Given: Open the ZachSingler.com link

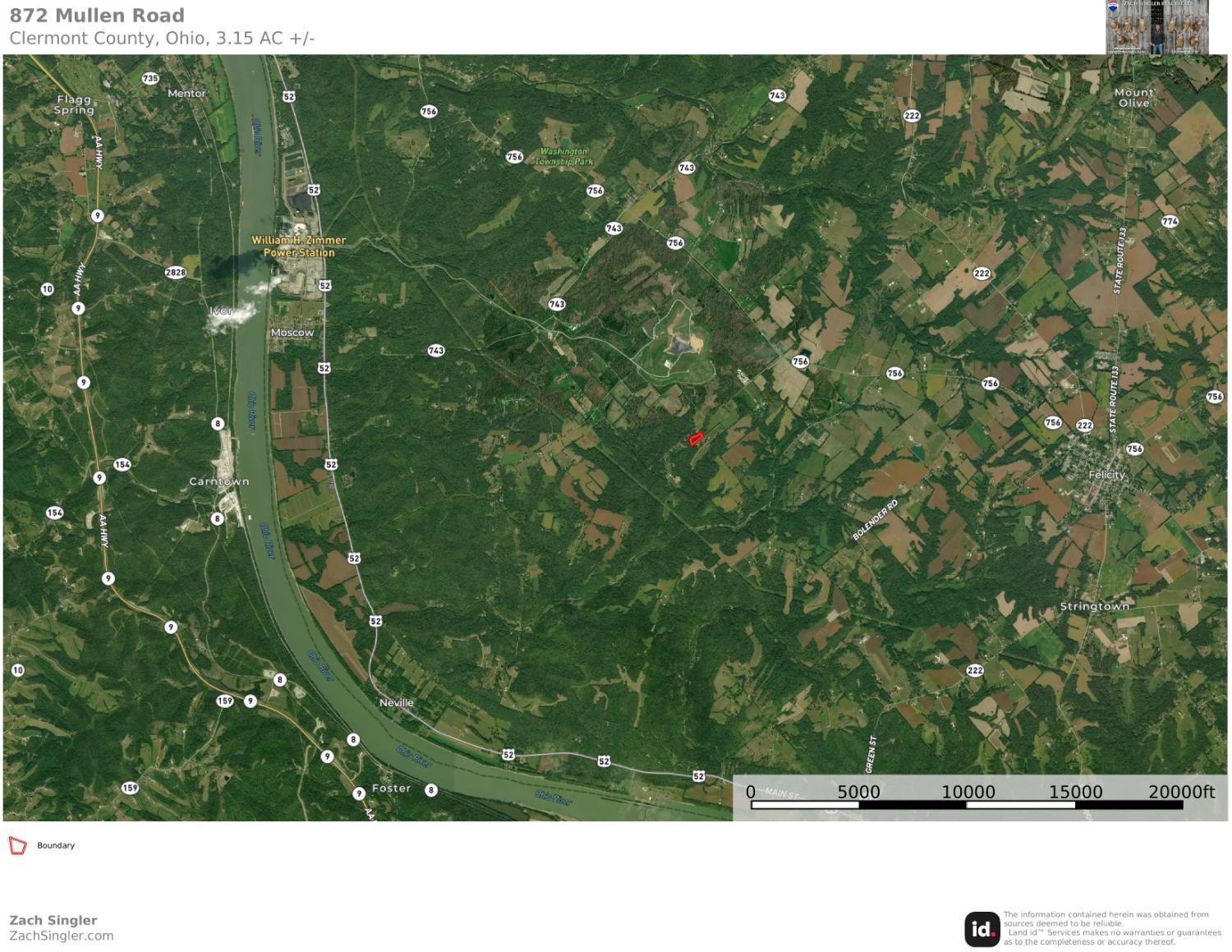Looking at the screenshot, I should coord(62,936).
